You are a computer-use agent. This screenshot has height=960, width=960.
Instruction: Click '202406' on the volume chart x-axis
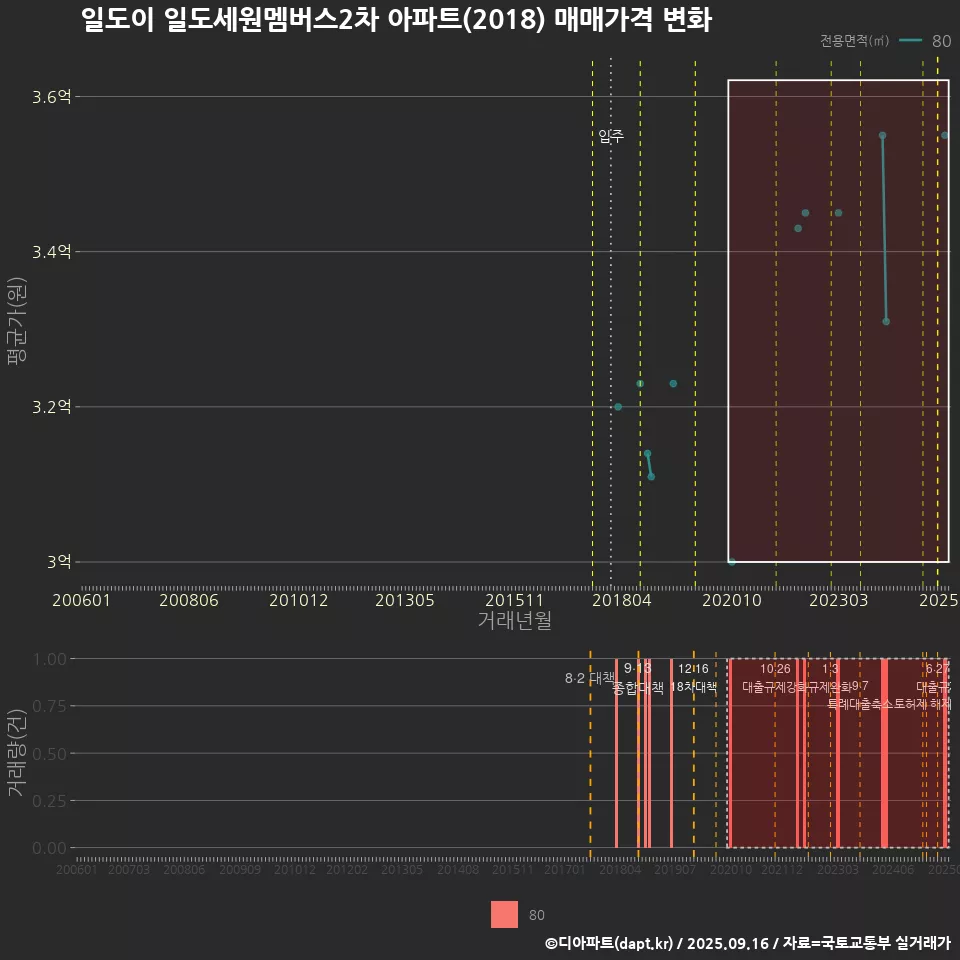tap(893, 869)
